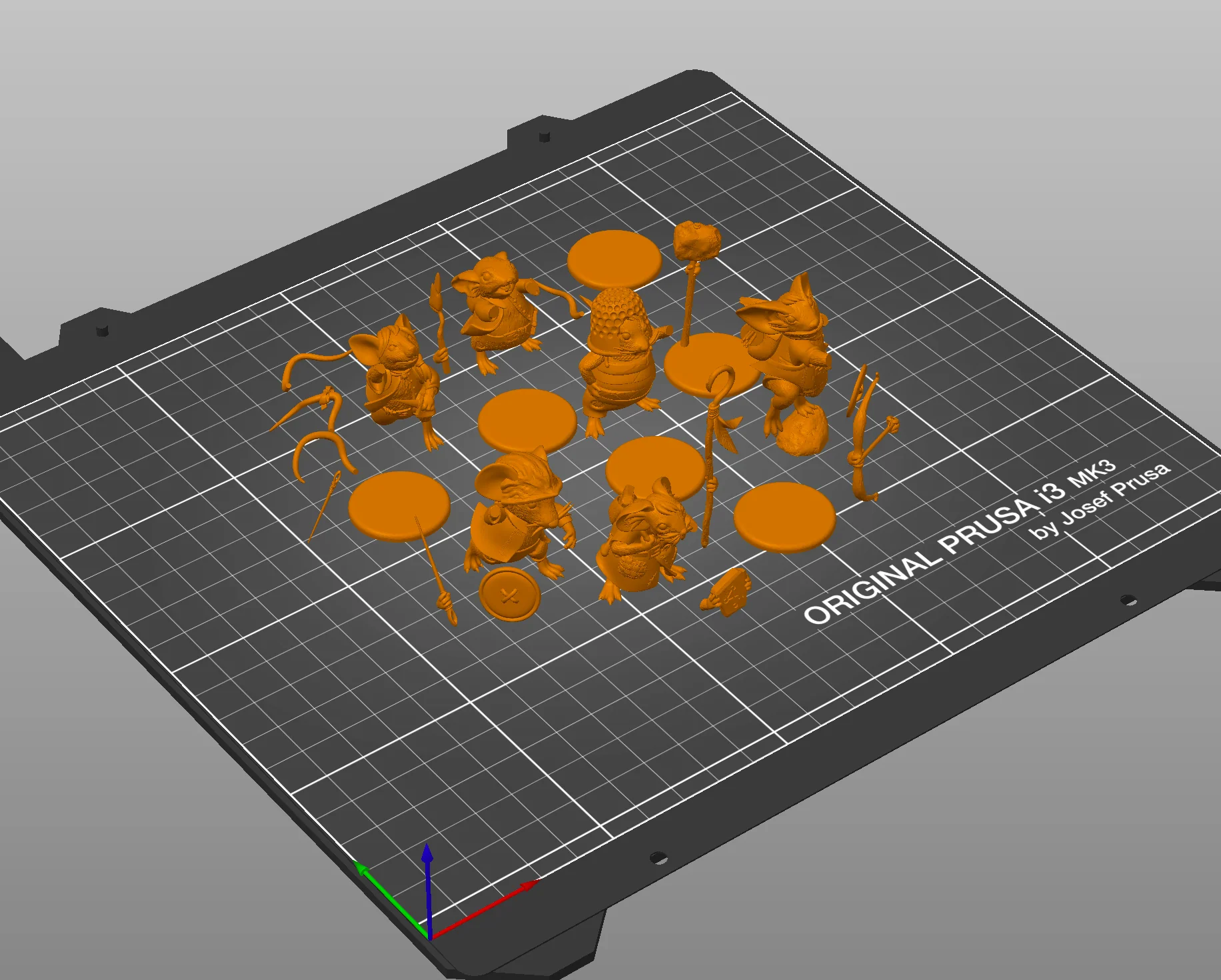Select the leaf-tipped stick held by a hand
1221x980 pixels.
(x=439, y=320)
